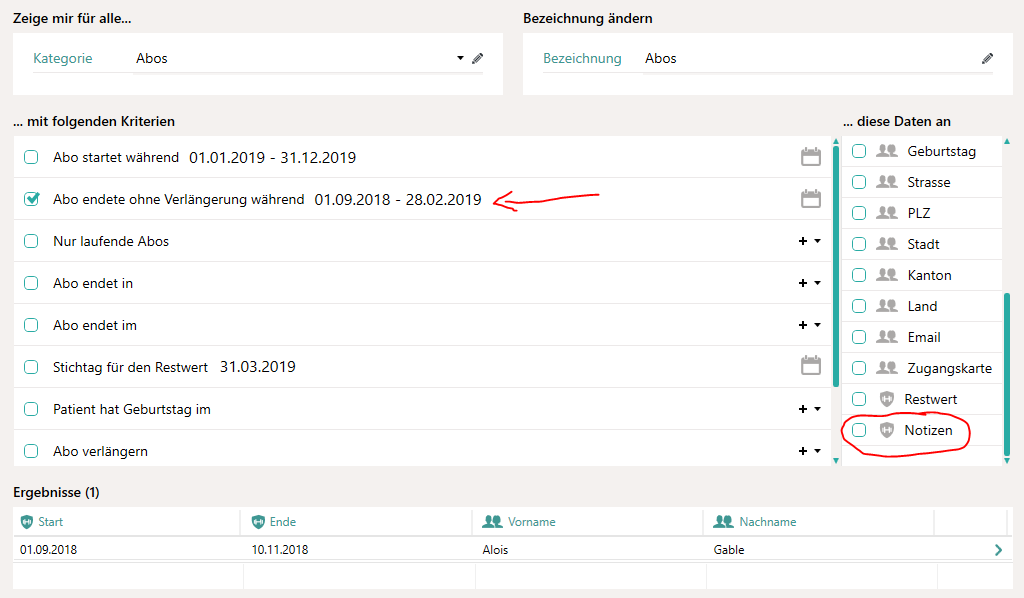Viewport: 1024px width, 598px height.
Task: Click plus icon on Abo endet in row
Action: point(803,283)
